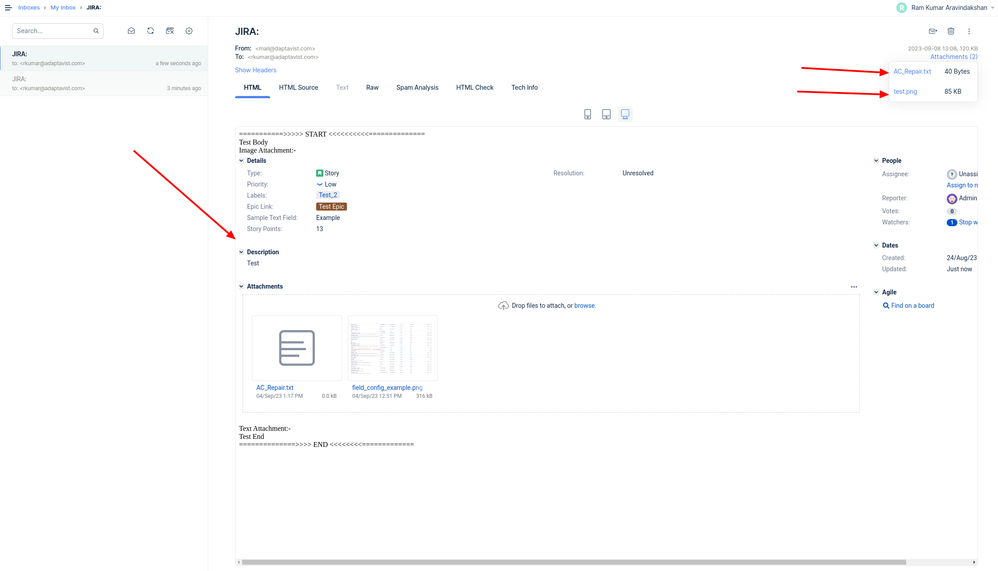Click the Test_2 label
Image resolution: width=998 pixels, height=571 pixels.
(x=328, y=195)
